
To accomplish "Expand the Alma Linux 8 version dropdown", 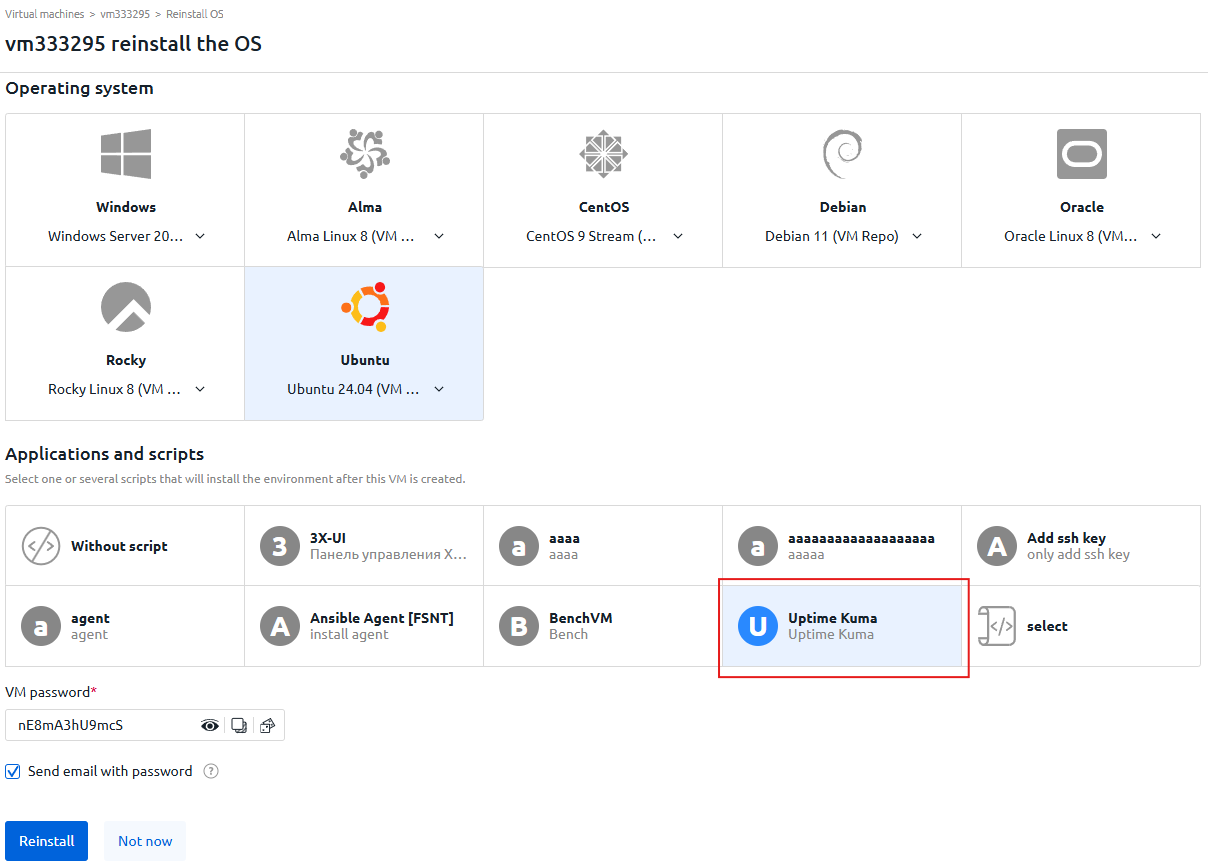I will (x=439, y=236).
